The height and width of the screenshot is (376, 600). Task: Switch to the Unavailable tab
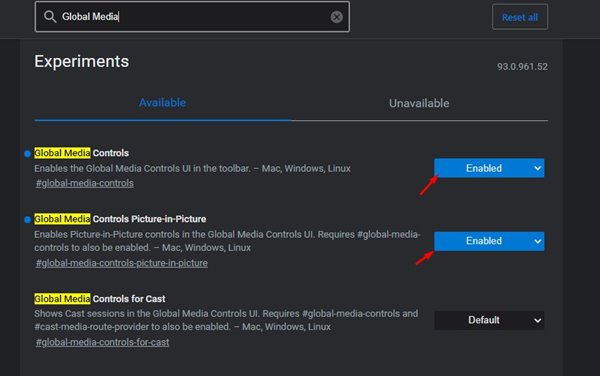(419, 103)
